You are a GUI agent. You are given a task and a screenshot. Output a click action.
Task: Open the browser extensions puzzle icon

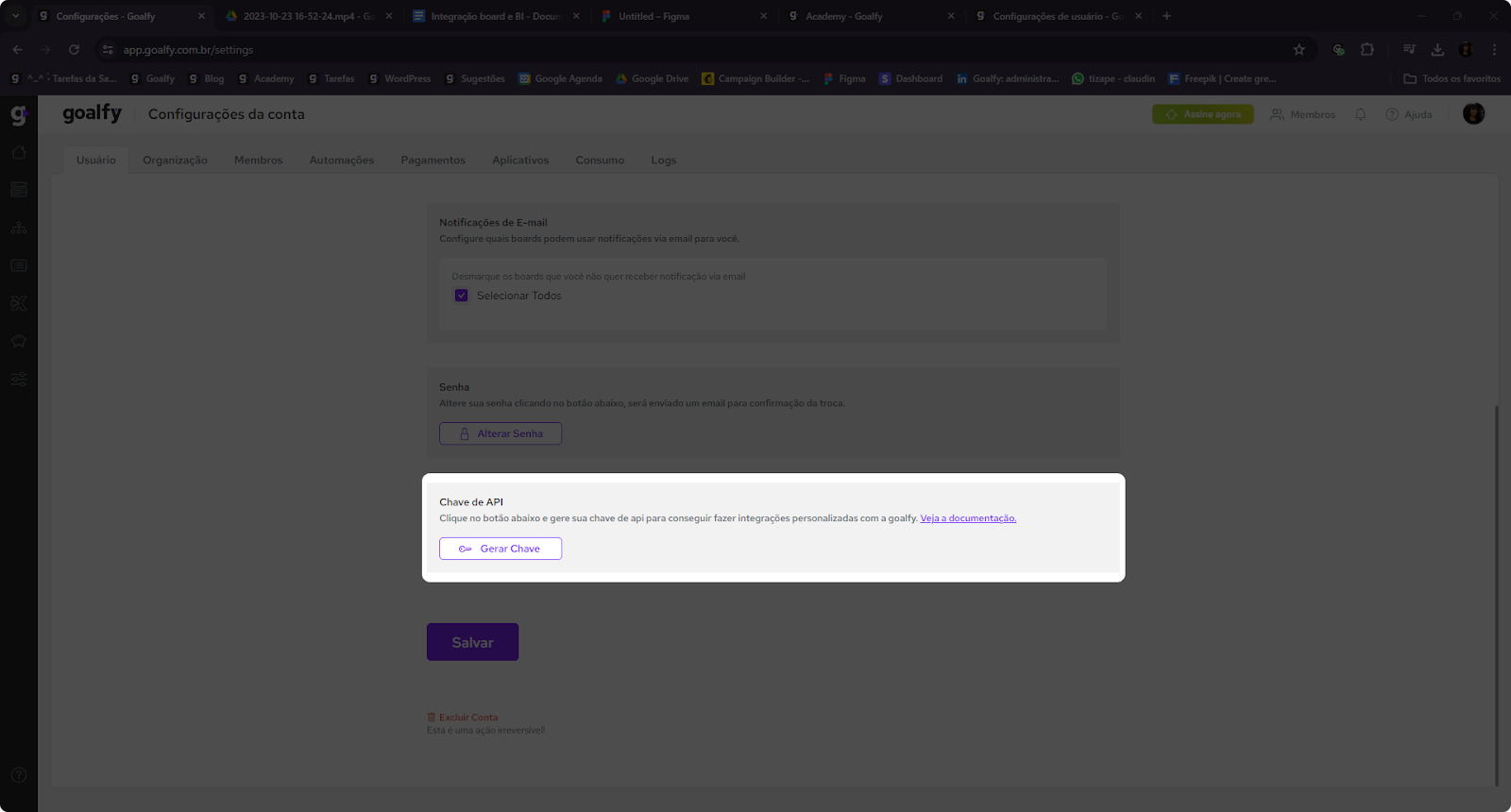pyautogui.click(x=1367, y=49)
